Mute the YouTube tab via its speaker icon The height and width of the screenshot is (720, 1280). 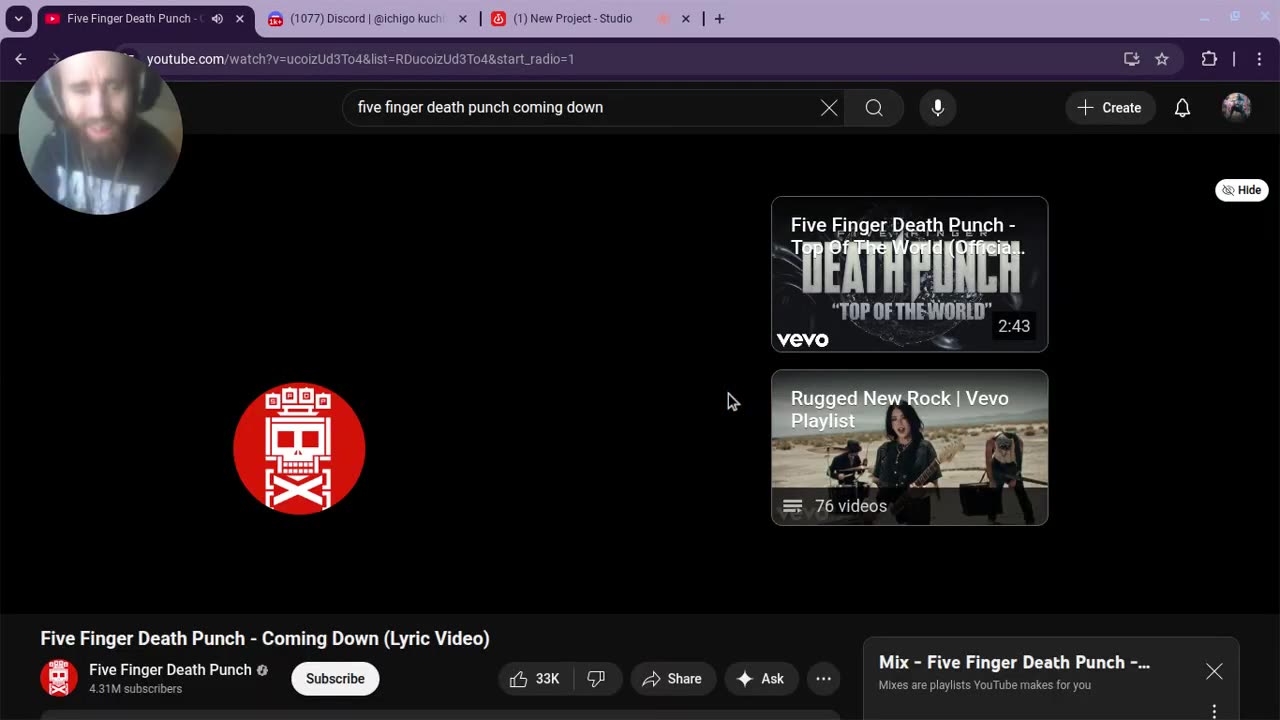217,18
